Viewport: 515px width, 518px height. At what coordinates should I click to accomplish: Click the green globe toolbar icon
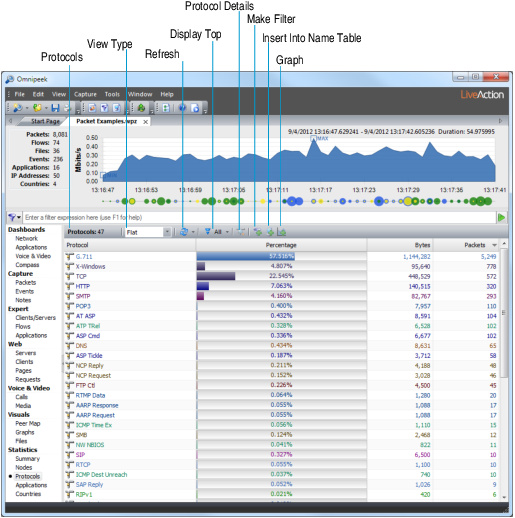click(141, 108)
